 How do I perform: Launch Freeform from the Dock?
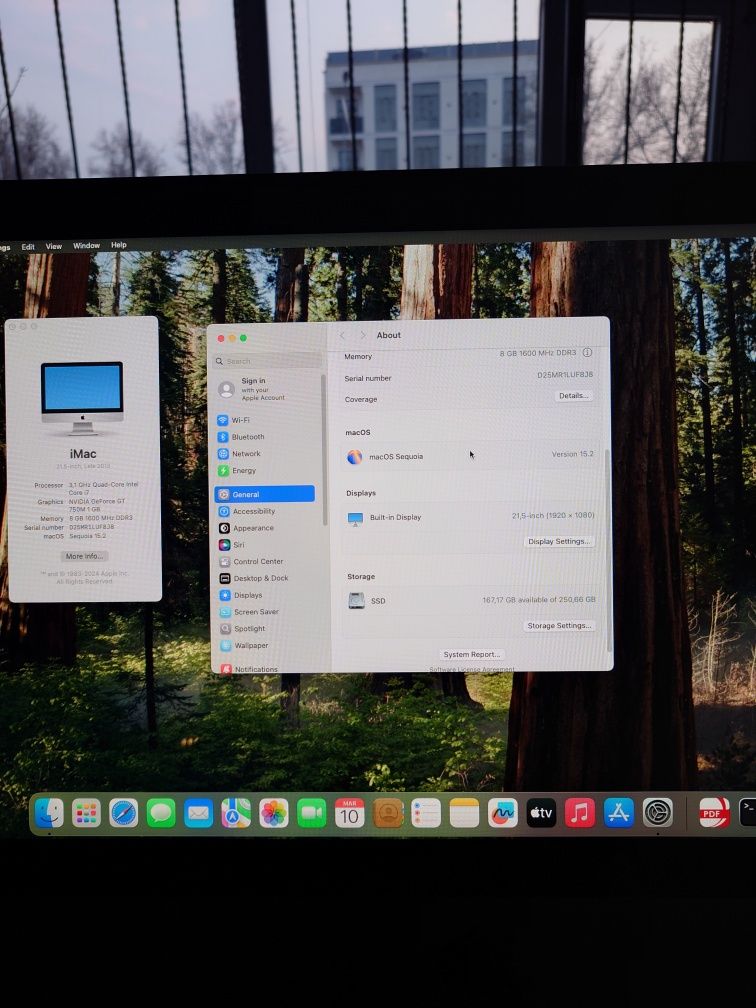(503, 813)
